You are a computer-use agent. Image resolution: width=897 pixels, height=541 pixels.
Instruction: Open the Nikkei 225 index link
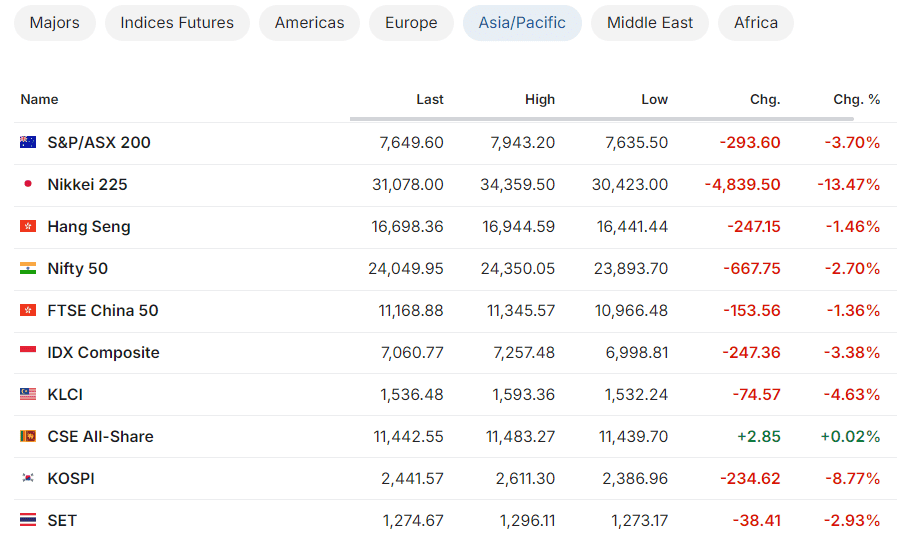(x=88, y=185)
